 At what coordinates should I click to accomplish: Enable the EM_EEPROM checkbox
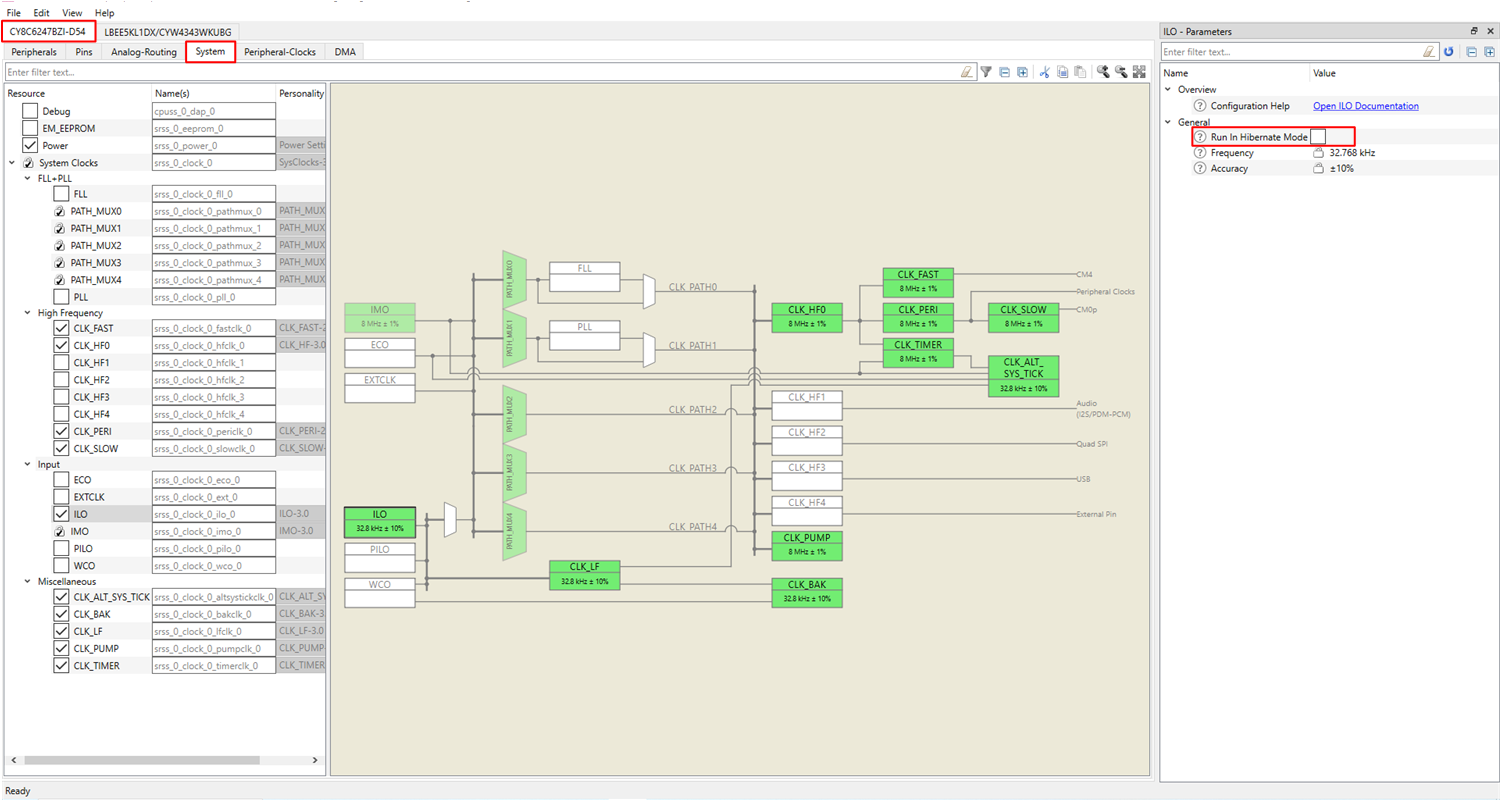(30, 128)
